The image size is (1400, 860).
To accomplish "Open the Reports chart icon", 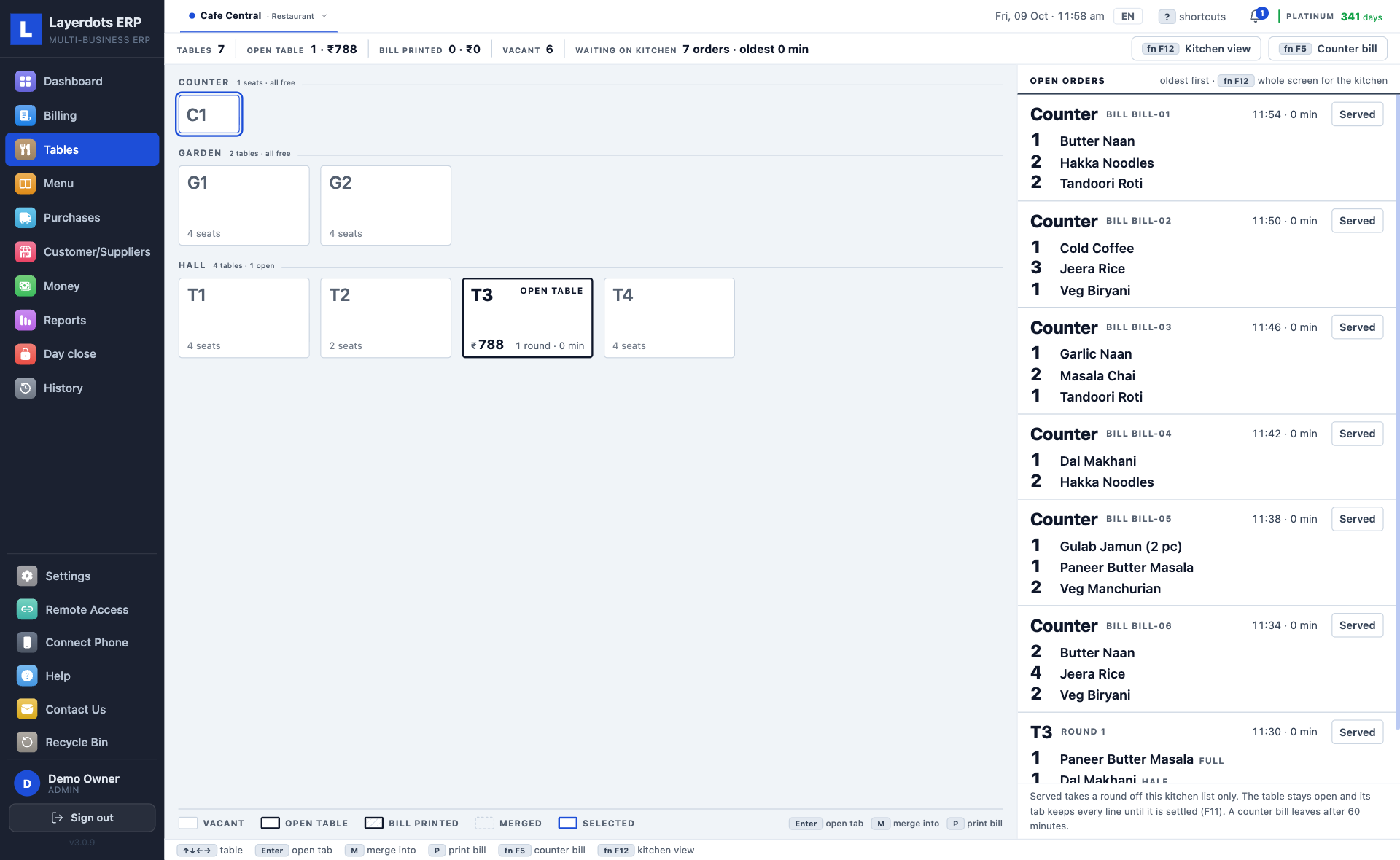I will coord(26,320).
